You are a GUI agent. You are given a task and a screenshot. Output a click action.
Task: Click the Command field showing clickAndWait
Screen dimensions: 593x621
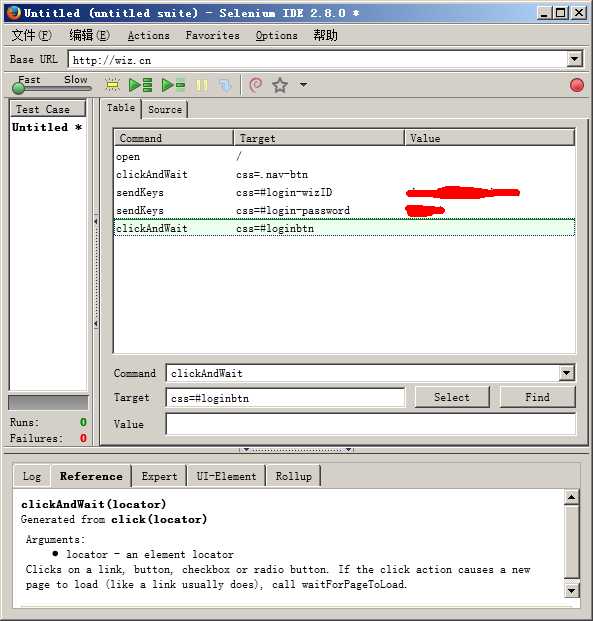pyautogui.click(x=362, y=373)
